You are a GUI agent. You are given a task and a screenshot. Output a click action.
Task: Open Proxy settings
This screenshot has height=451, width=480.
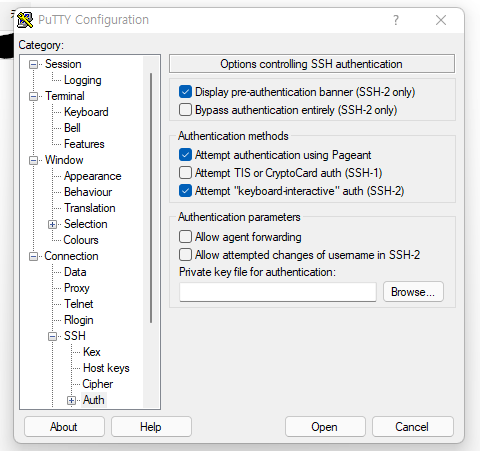77,288
